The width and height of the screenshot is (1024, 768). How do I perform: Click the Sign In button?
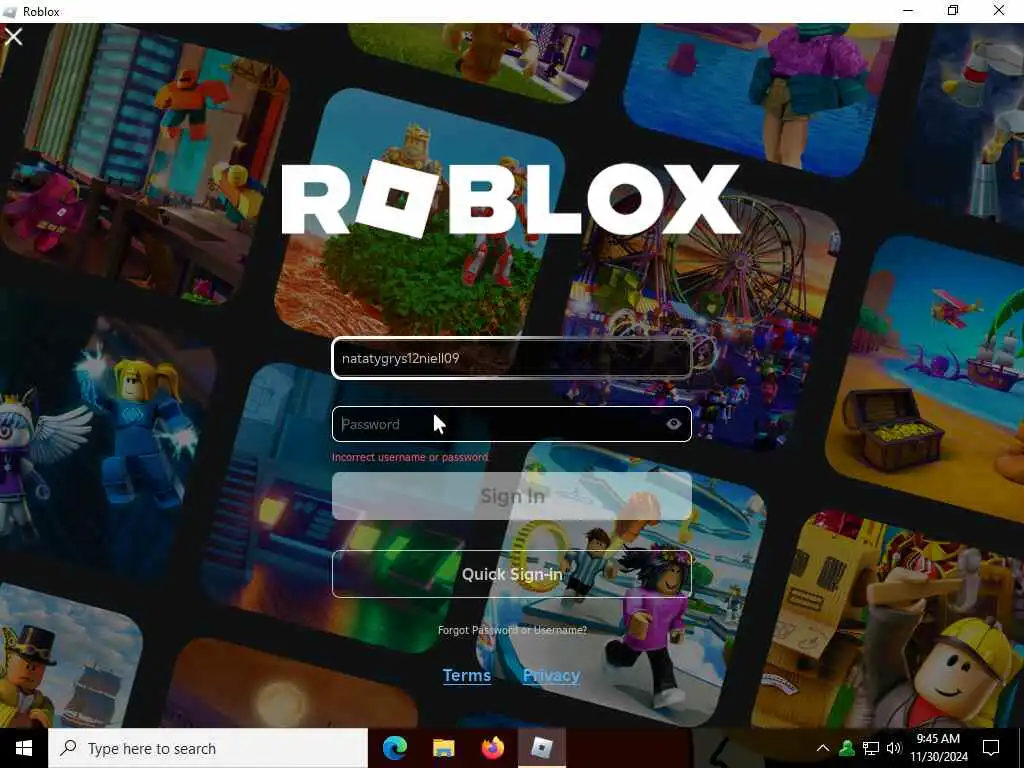[x=511, y=496]
